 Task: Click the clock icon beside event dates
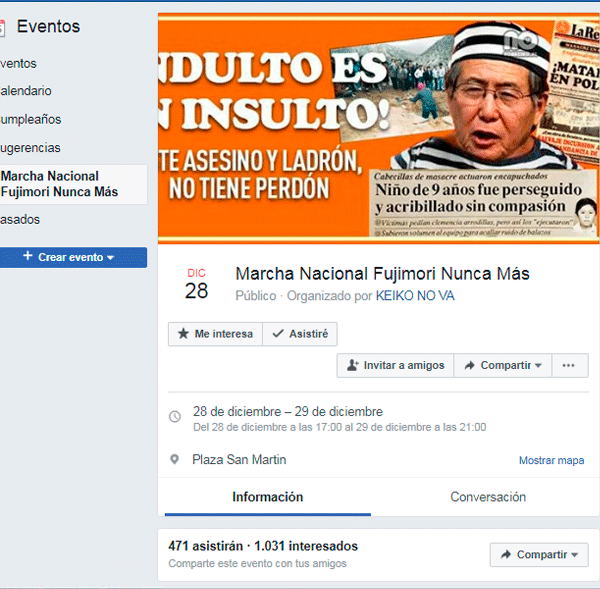[x=175, y=416]
